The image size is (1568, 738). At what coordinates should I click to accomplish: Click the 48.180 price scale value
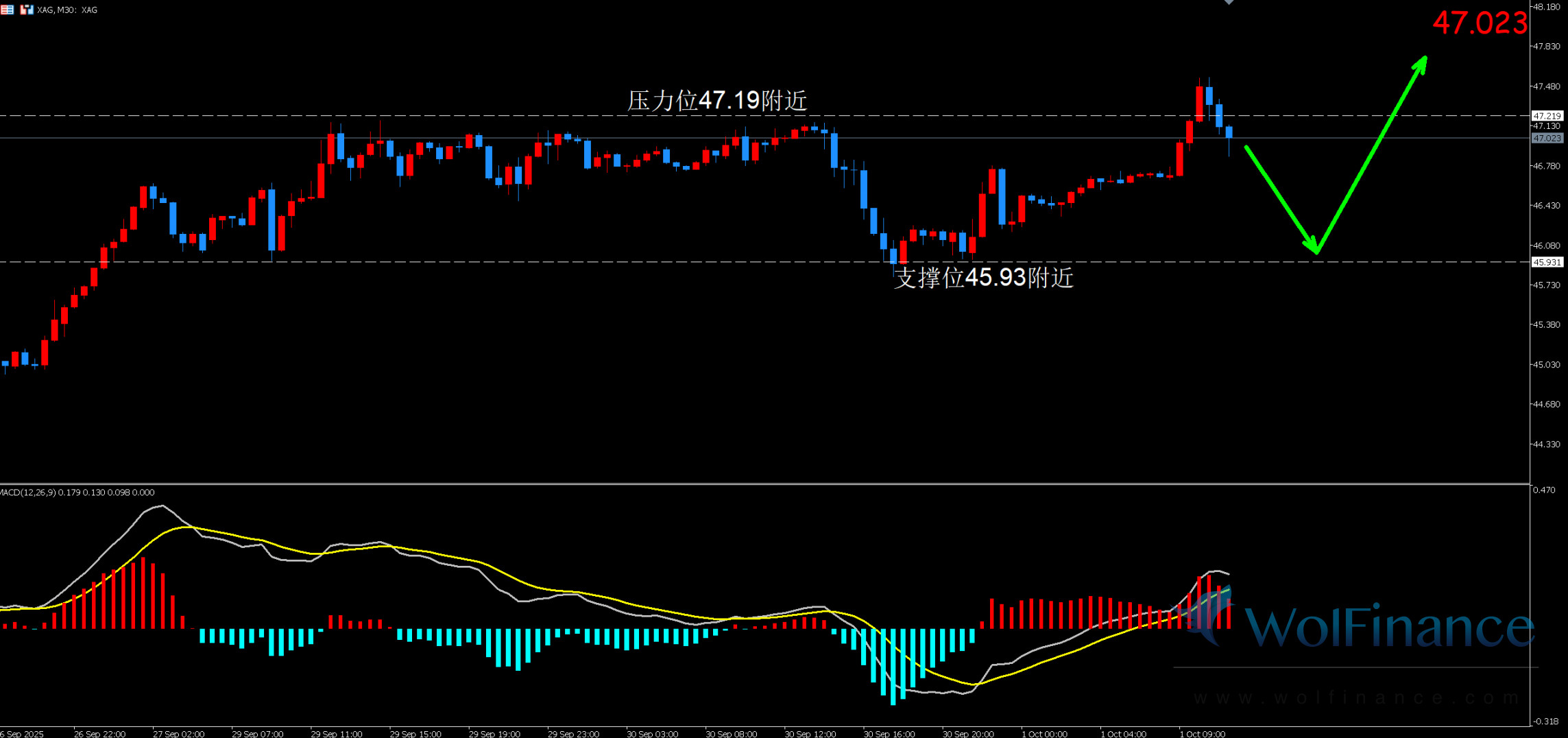pyautogui.click(x=1547, y=7)
